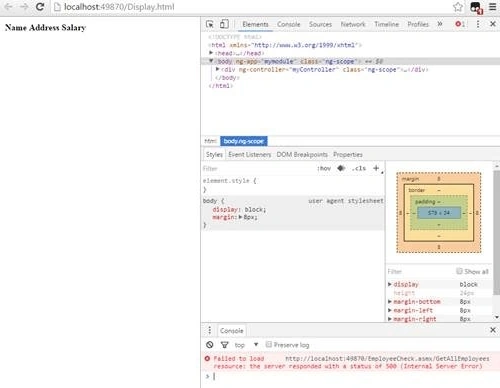Click the Computed properties filter field
Image resolution: width=500 pixels, height=388 pixels.
[420, 271]
